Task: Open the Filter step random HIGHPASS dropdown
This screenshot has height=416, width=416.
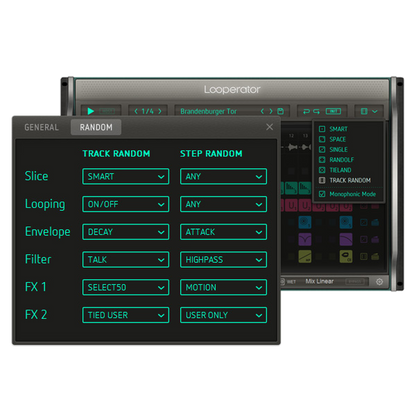Action: (223, 260)
